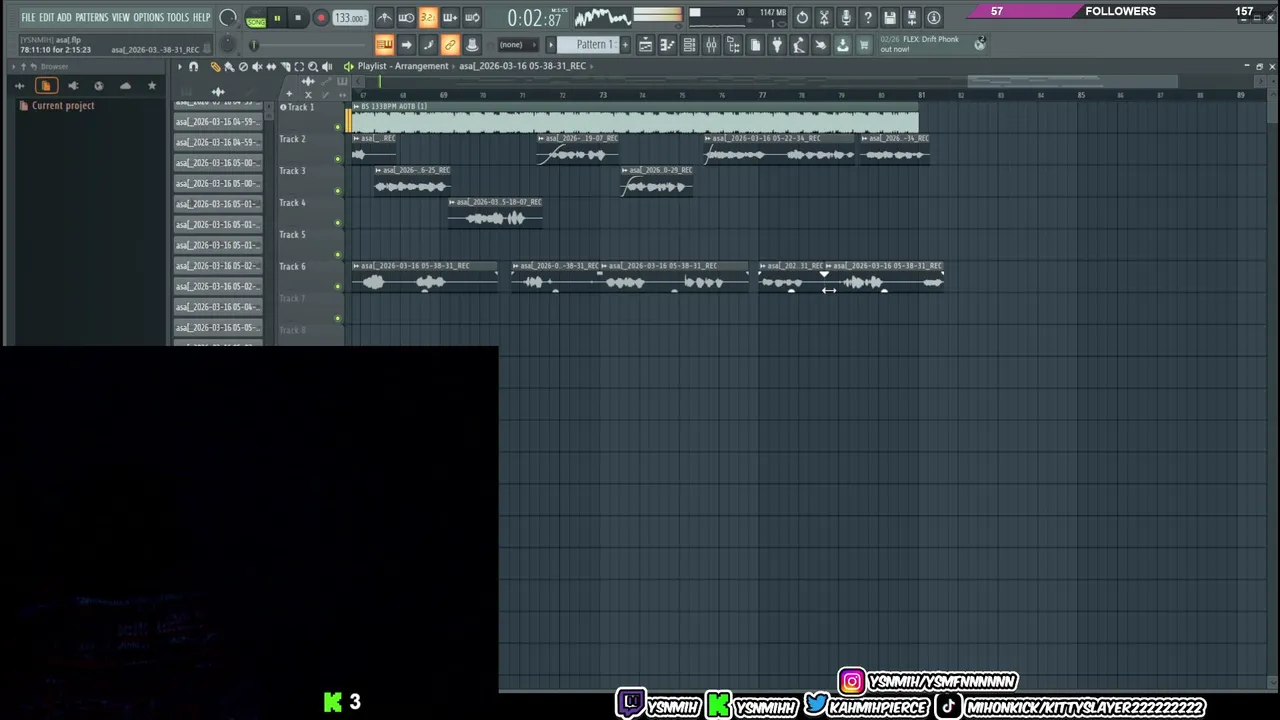Click the plus button next to Pattern 1
1280x720 pixels.
tap(625, 45)
